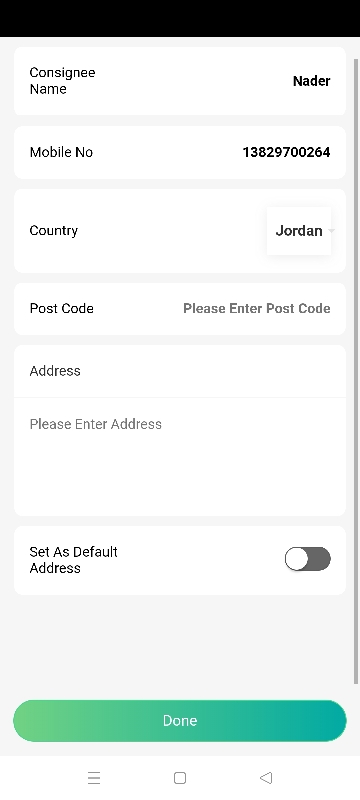Focus the Please Enter Post Code field
This screenshot has height=800, width=360.
point(256,308)
